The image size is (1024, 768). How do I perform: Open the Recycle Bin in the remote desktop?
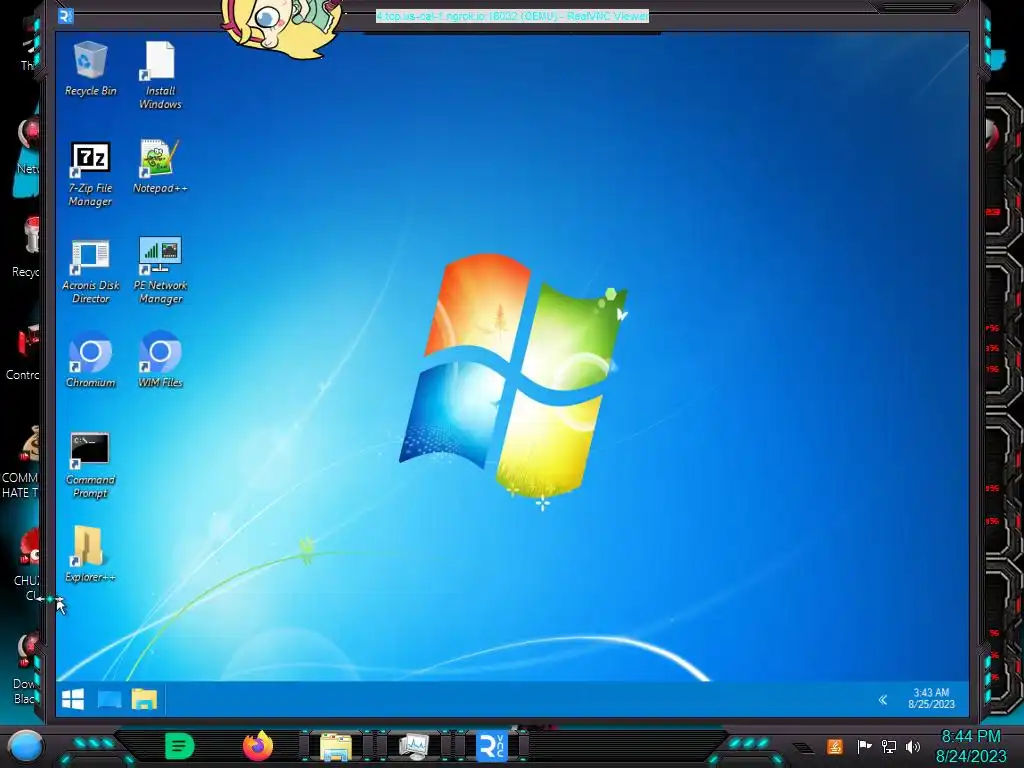click(x=90, y=69)
